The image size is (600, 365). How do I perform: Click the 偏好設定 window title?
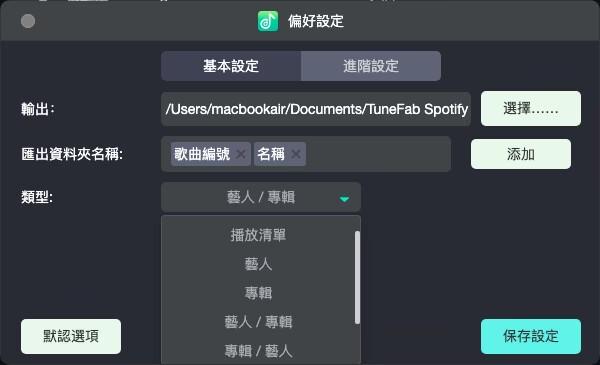(316, 21)
